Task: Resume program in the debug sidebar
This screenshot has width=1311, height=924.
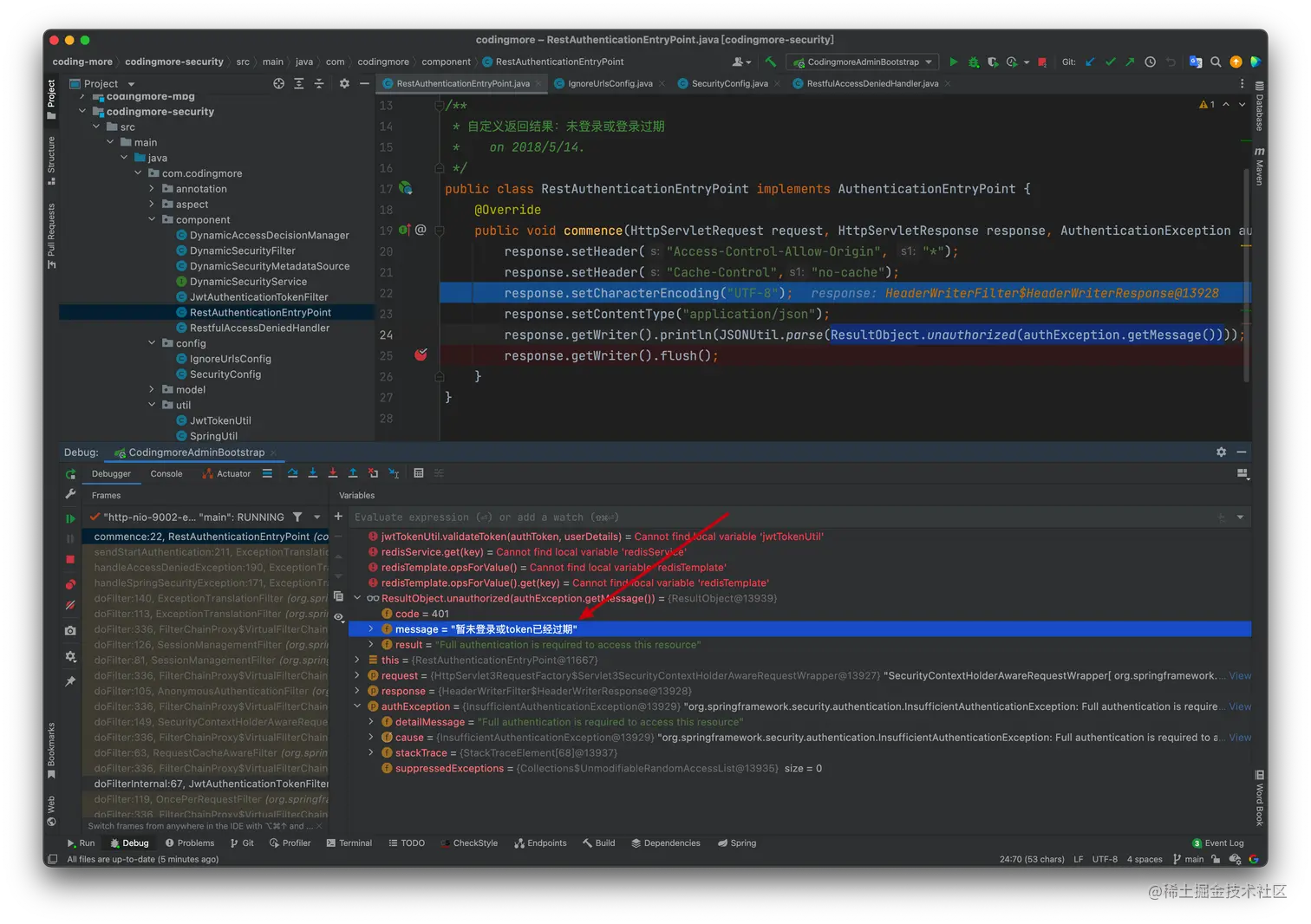Action: 70,518
